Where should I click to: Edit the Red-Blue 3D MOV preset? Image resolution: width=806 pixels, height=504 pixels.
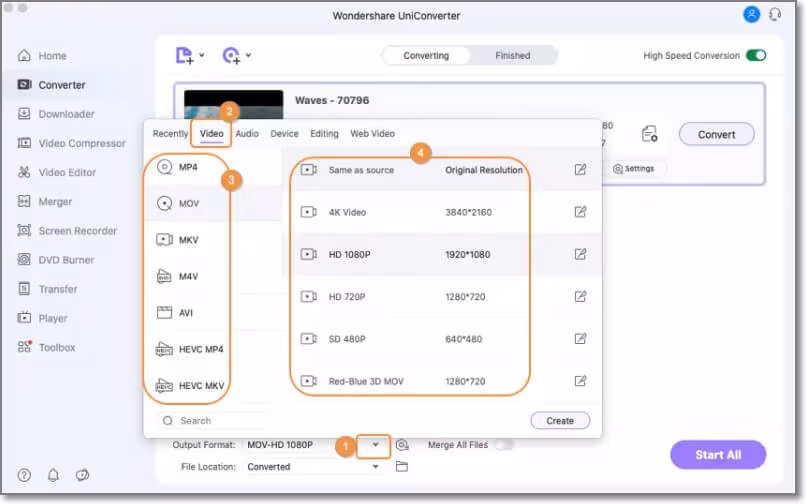pos(580,381)
